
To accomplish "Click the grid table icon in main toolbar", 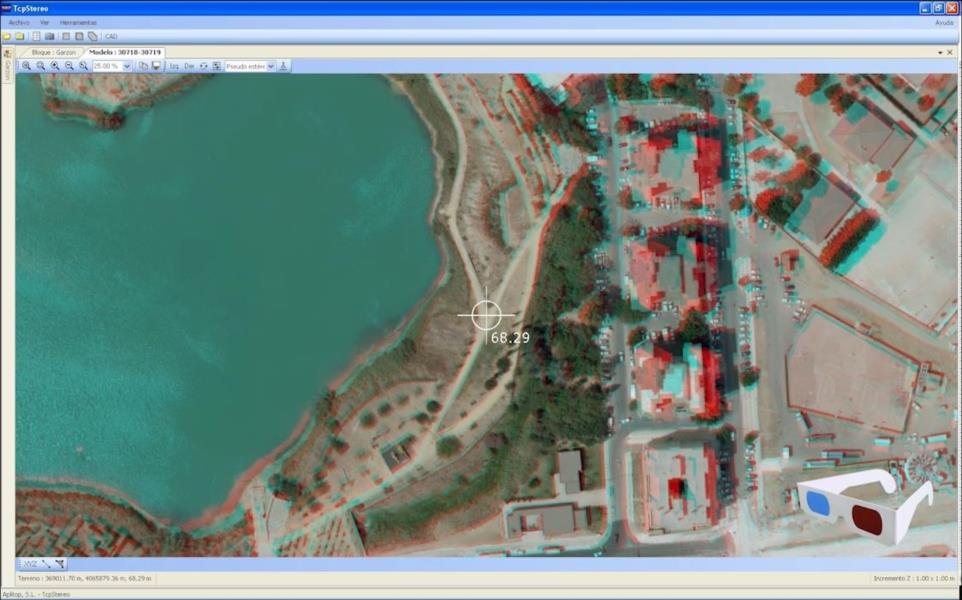I will point(37,36).
